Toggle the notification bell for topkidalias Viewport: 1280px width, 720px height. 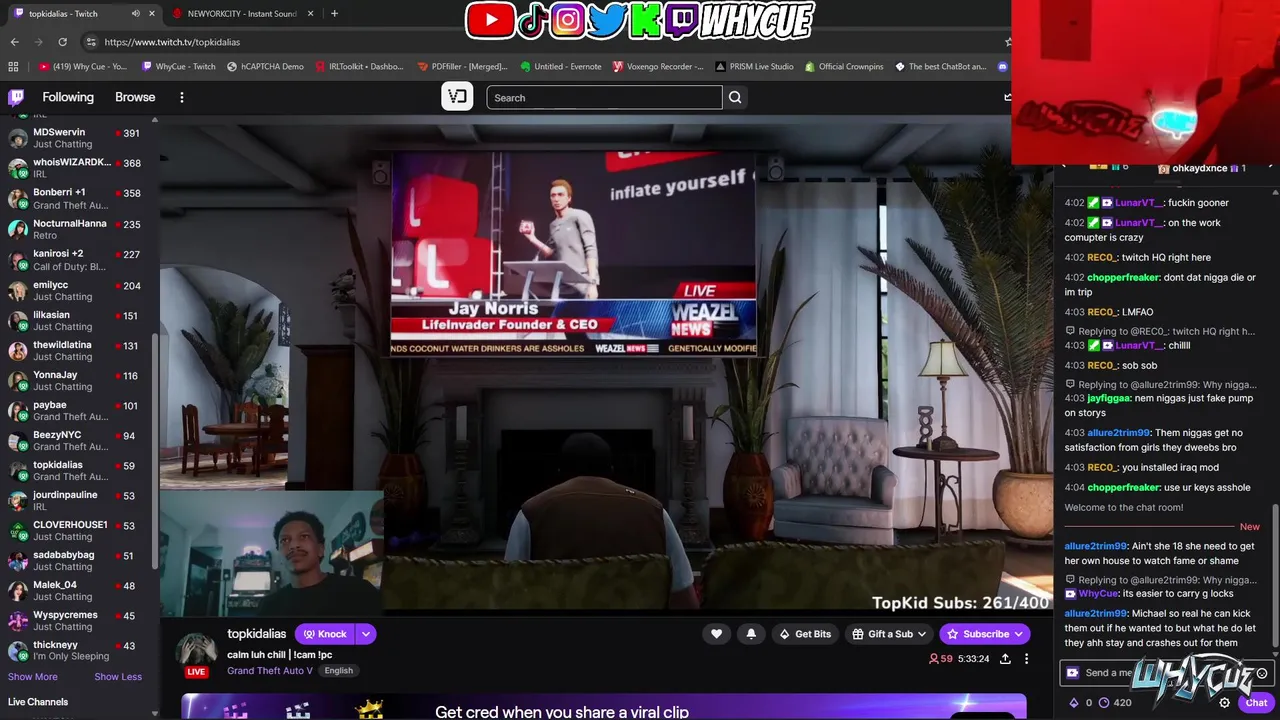tap(751, 634)
